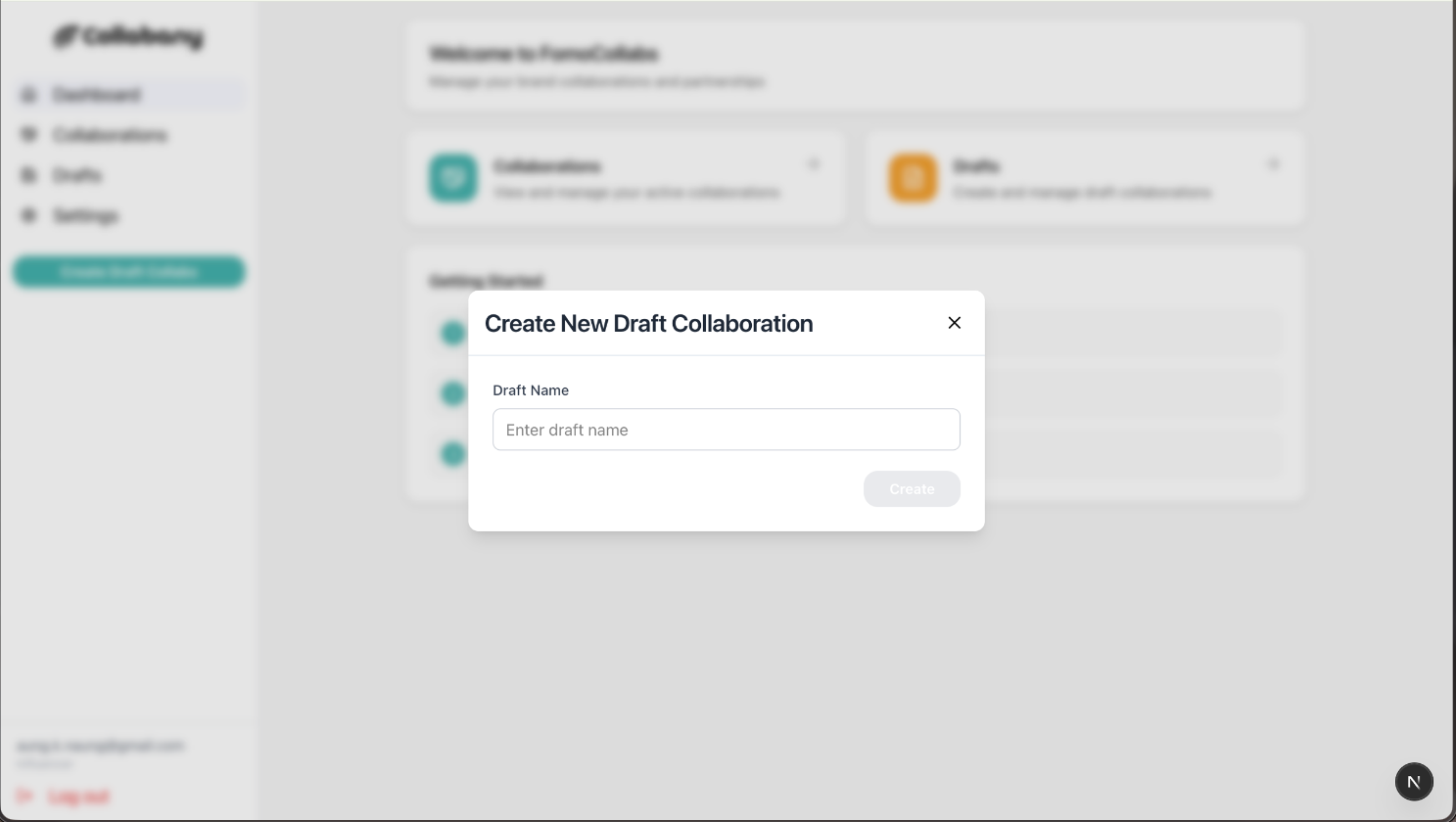Focus the Enter draft name field
The height and width of the screenshot is (822, 1456).
(727, 430)
